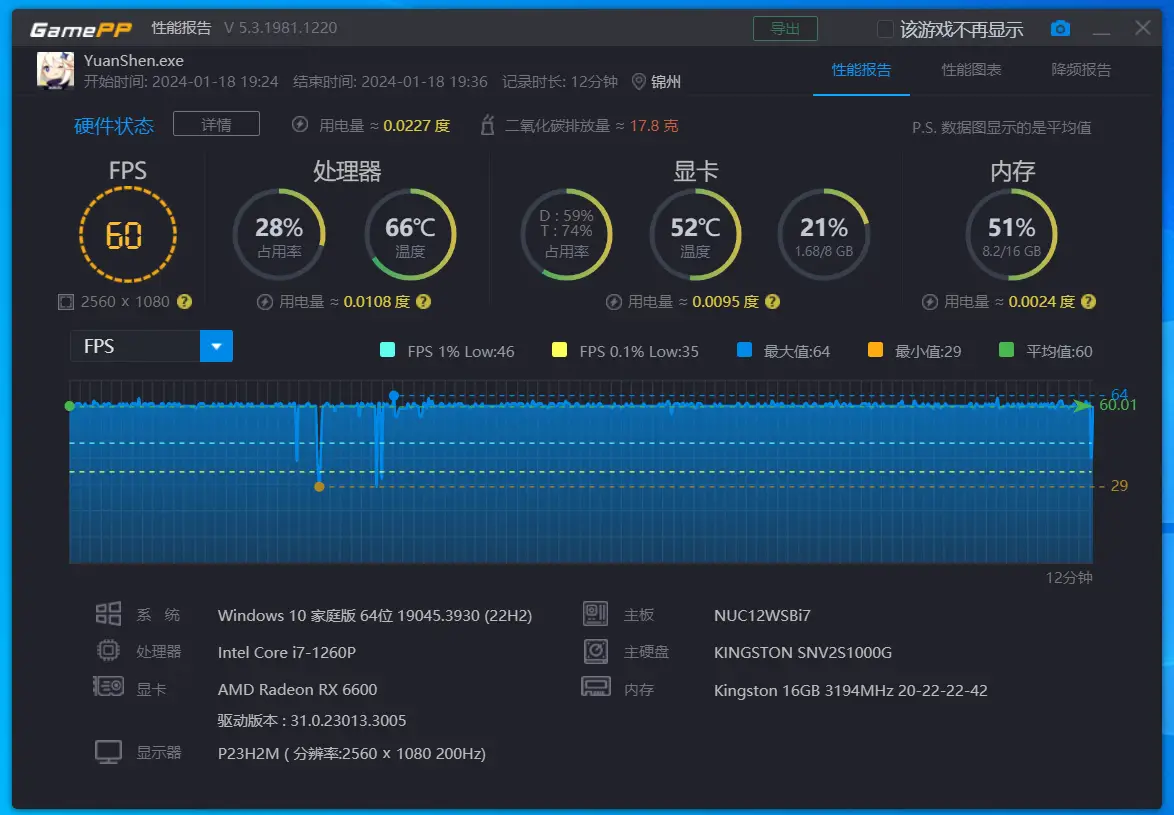
Task: Click the processor 28% usage gauge
Action: 279,234
